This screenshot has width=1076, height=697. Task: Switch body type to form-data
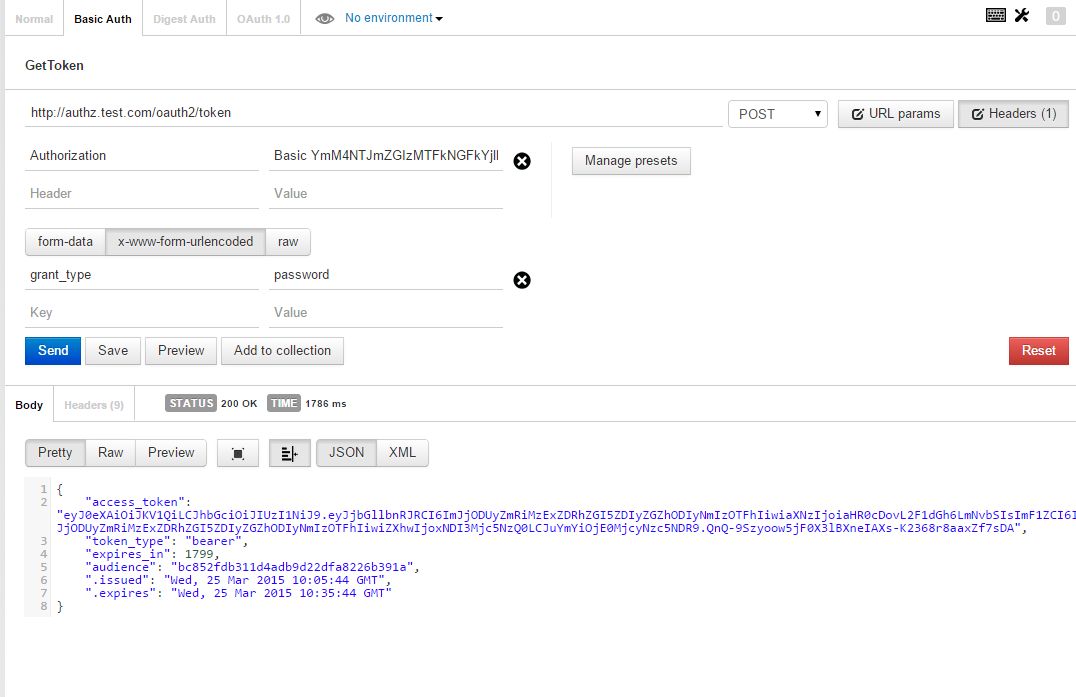65,241
